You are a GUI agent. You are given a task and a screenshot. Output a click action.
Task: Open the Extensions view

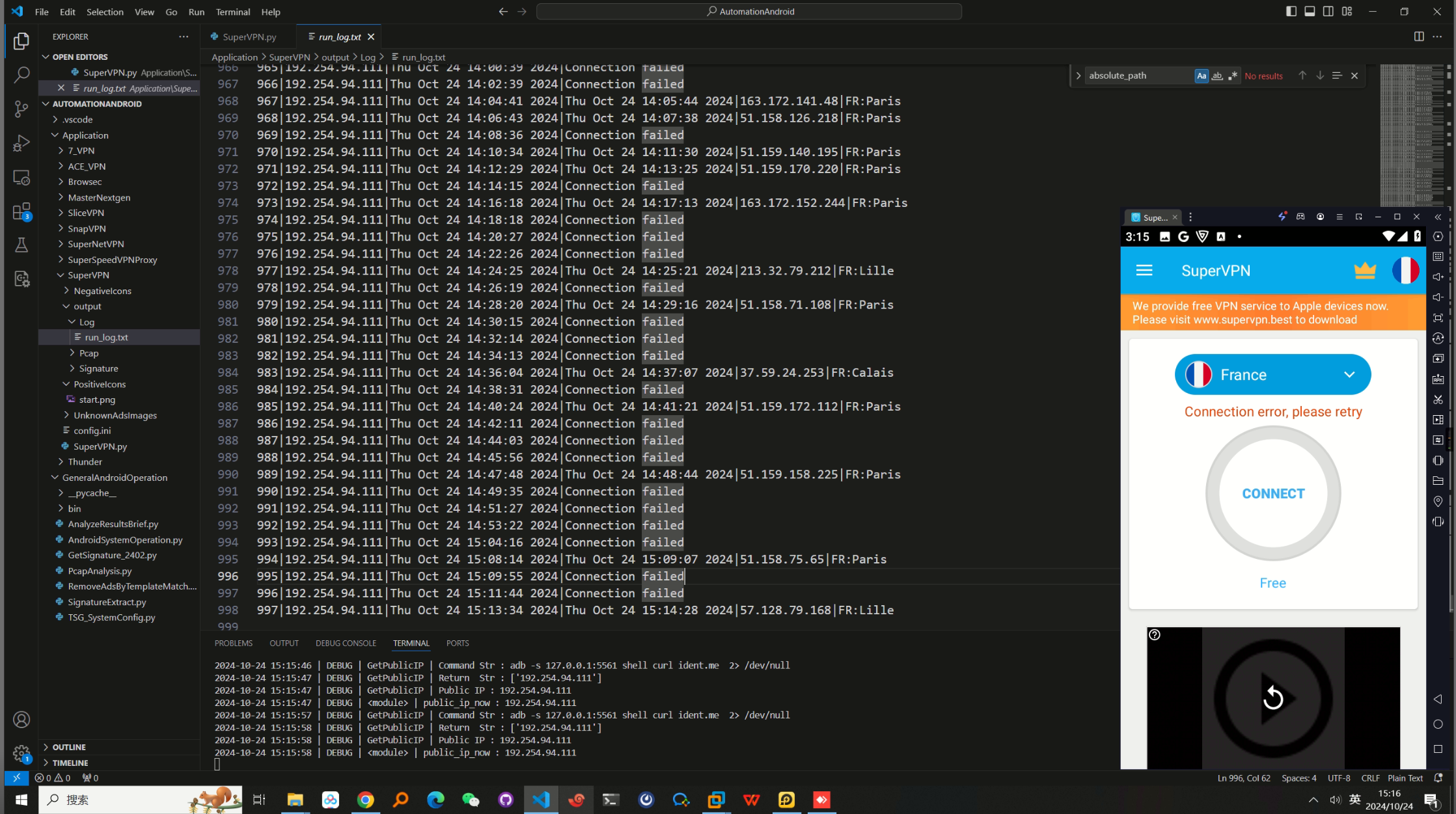click(x=21, y=211)
